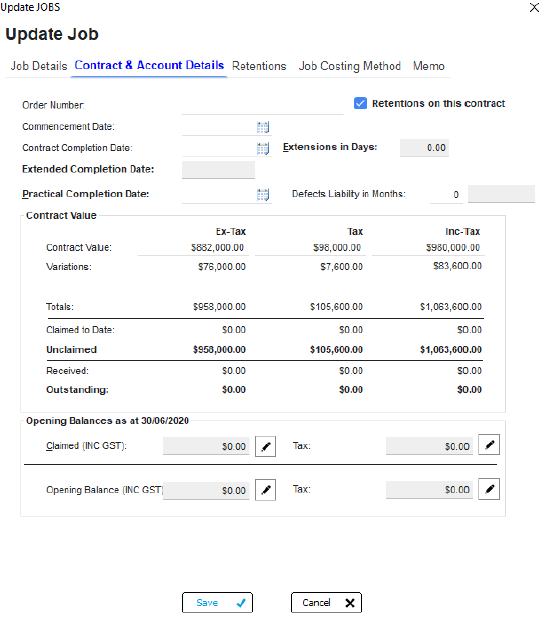Click the Opening Balances as at 30/06/2020 heading
The width and height of the screenshot is (546, 617).
point(107,421)
